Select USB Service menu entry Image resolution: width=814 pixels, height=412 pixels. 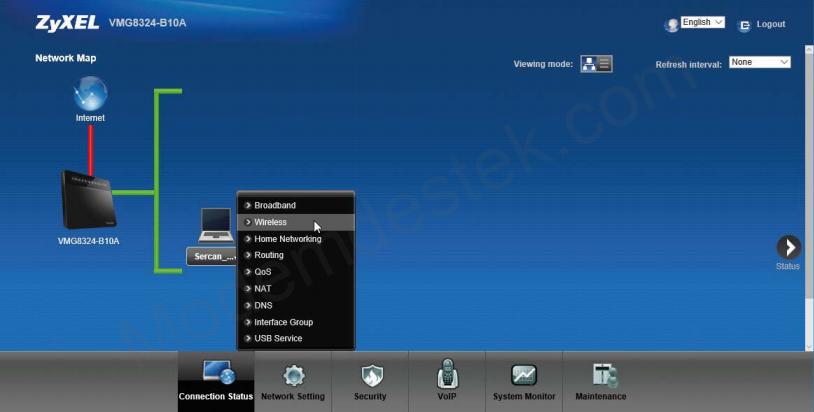(278, 338)
